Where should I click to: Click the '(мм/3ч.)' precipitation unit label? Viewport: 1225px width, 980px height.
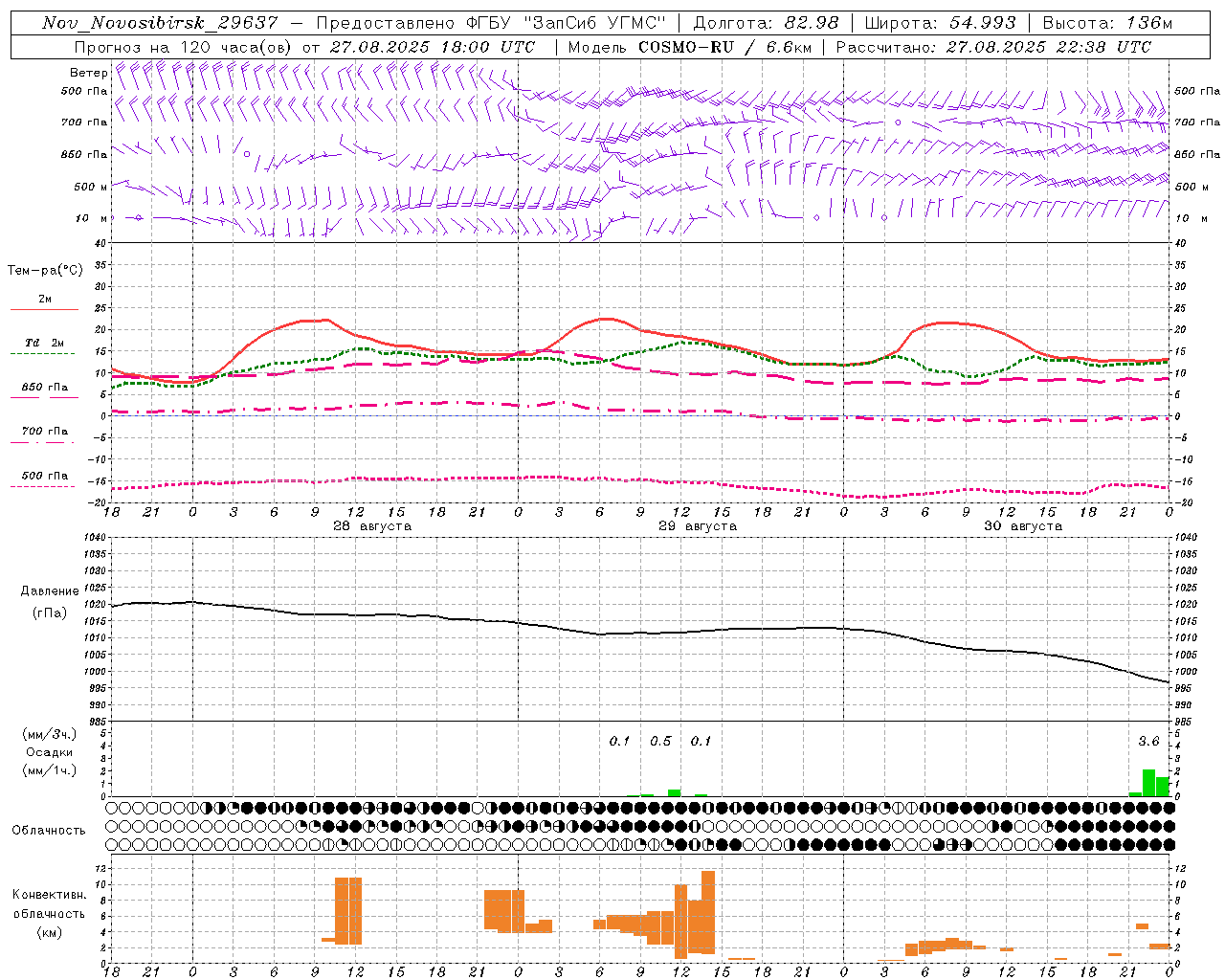(x=50, y=734)
